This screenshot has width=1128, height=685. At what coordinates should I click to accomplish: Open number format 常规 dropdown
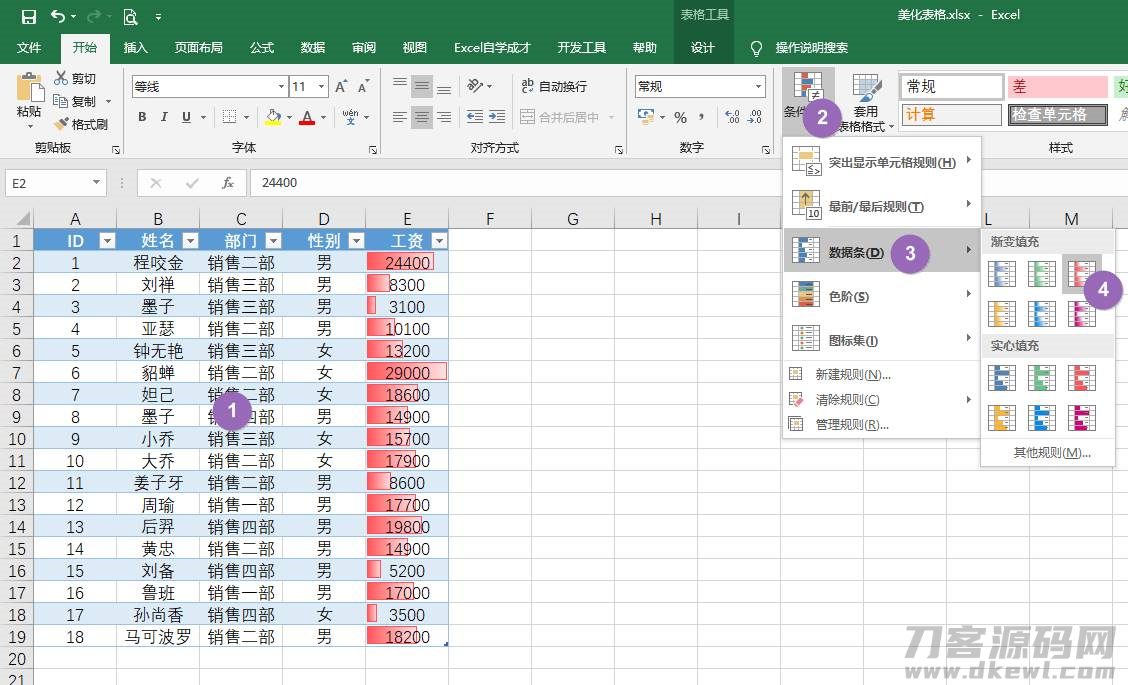point(758,86)
